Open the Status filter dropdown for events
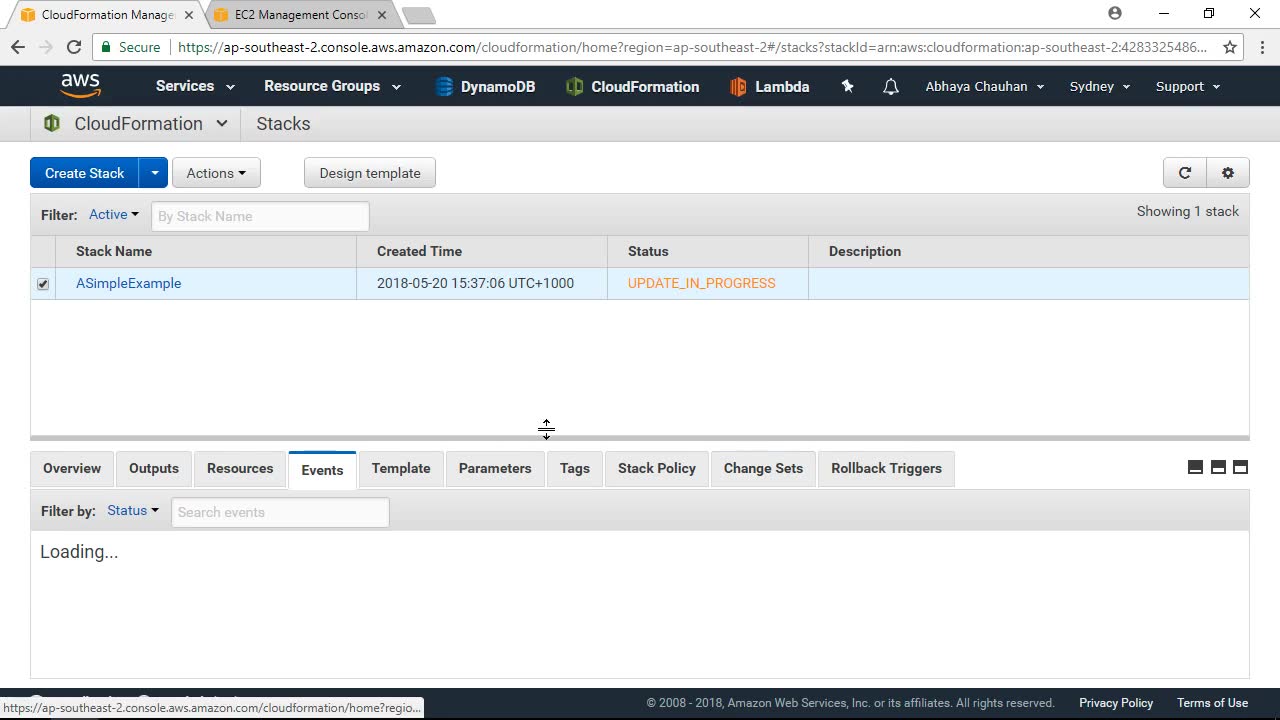The height and width of the screenshot is (720, 1280). tap(133, 510)
